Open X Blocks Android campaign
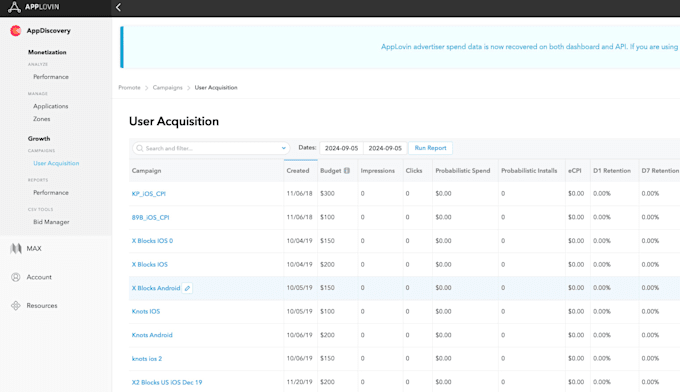680x392 pixels. tap(156, 288)
